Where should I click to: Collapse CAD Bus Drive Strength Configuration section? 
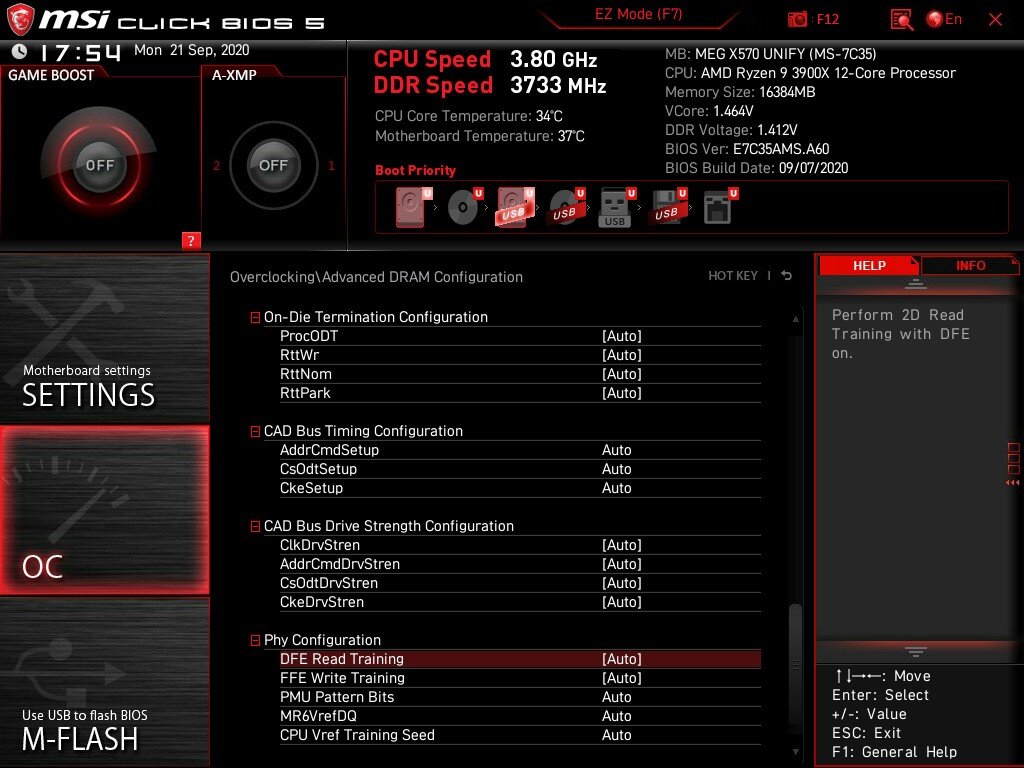click(x=255, y=526)
